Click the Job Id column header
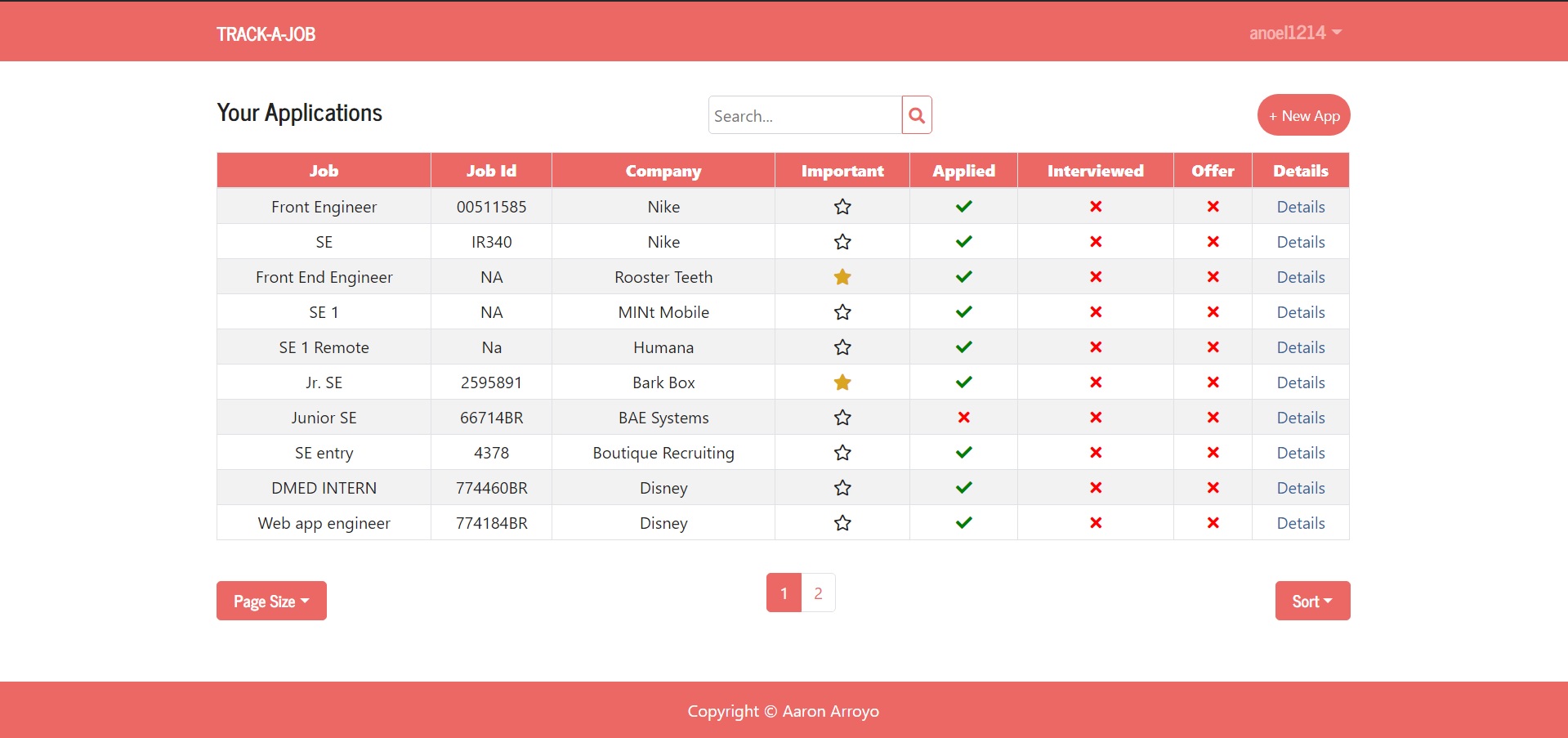Image resolution: width=1568 pixels, height=738 pixels. click(x=491, y=171)
